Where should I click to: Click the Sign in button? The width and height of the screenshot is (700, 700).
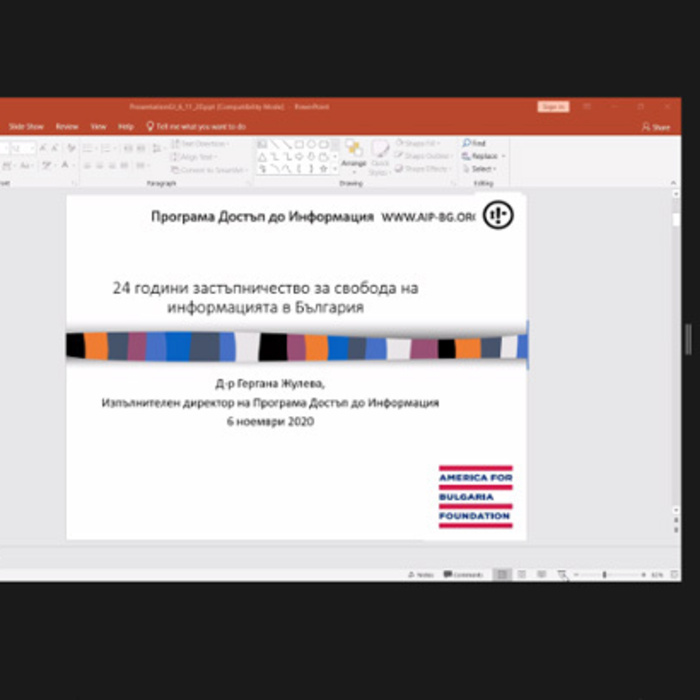(553, 106)
